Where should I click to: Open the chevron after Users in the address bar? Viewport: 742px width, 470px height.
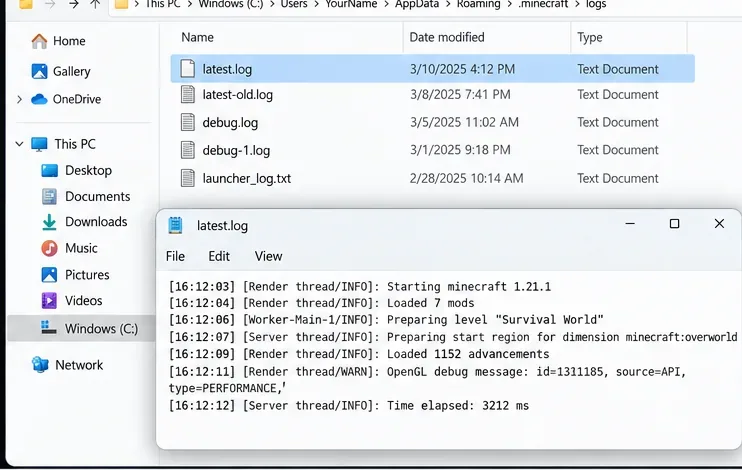316,4
